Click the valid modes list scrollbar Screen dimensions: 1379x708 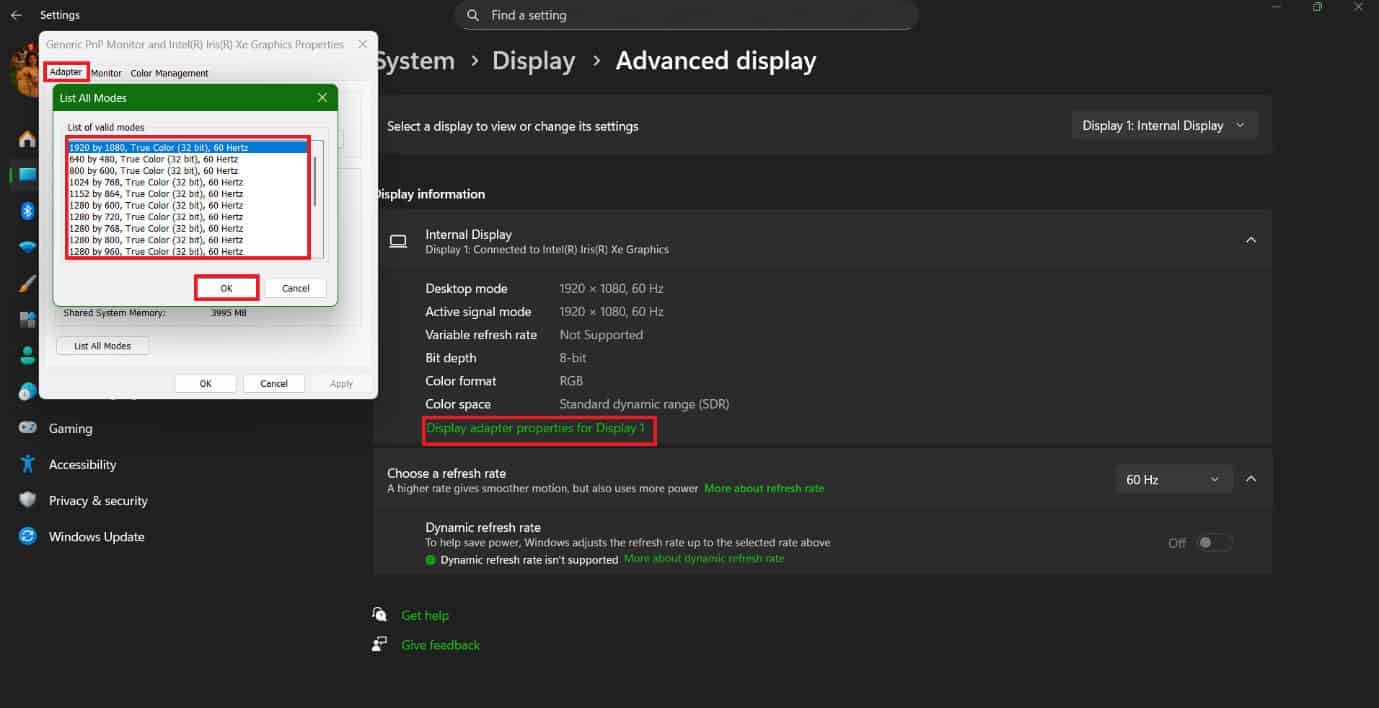pos(318,180)
